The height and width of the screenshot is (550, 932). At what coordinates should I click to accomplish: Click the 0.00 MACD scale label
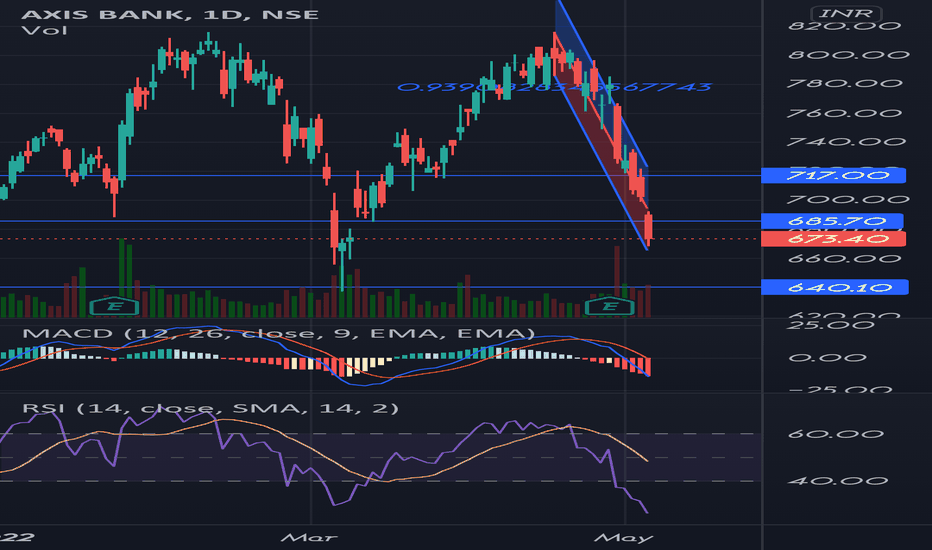(x=827, y=358)
